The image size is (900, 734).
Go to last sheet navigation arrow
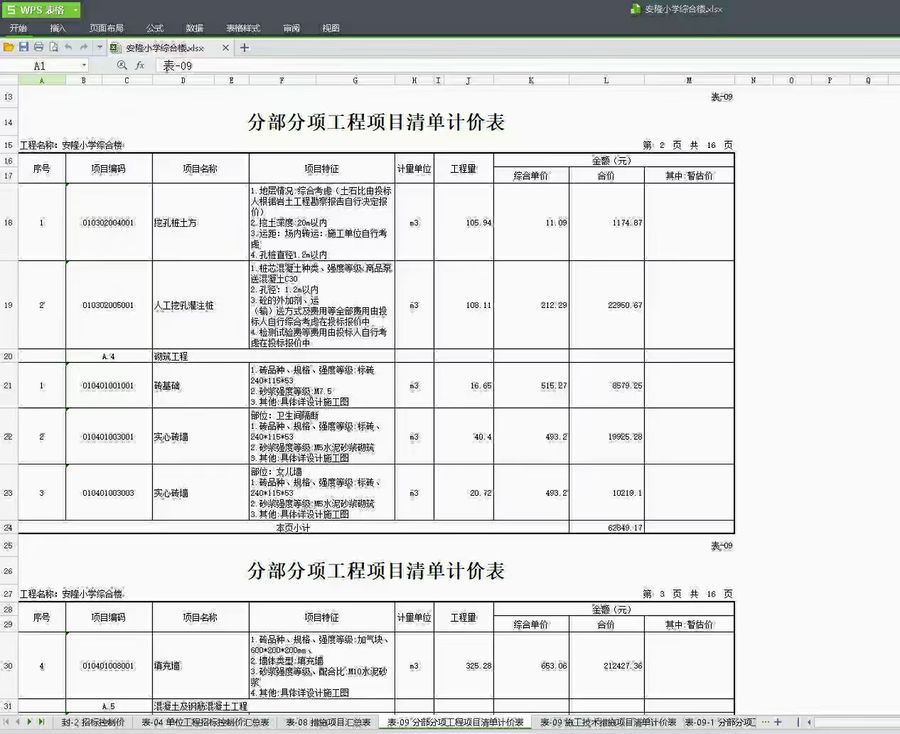[41, 722]
